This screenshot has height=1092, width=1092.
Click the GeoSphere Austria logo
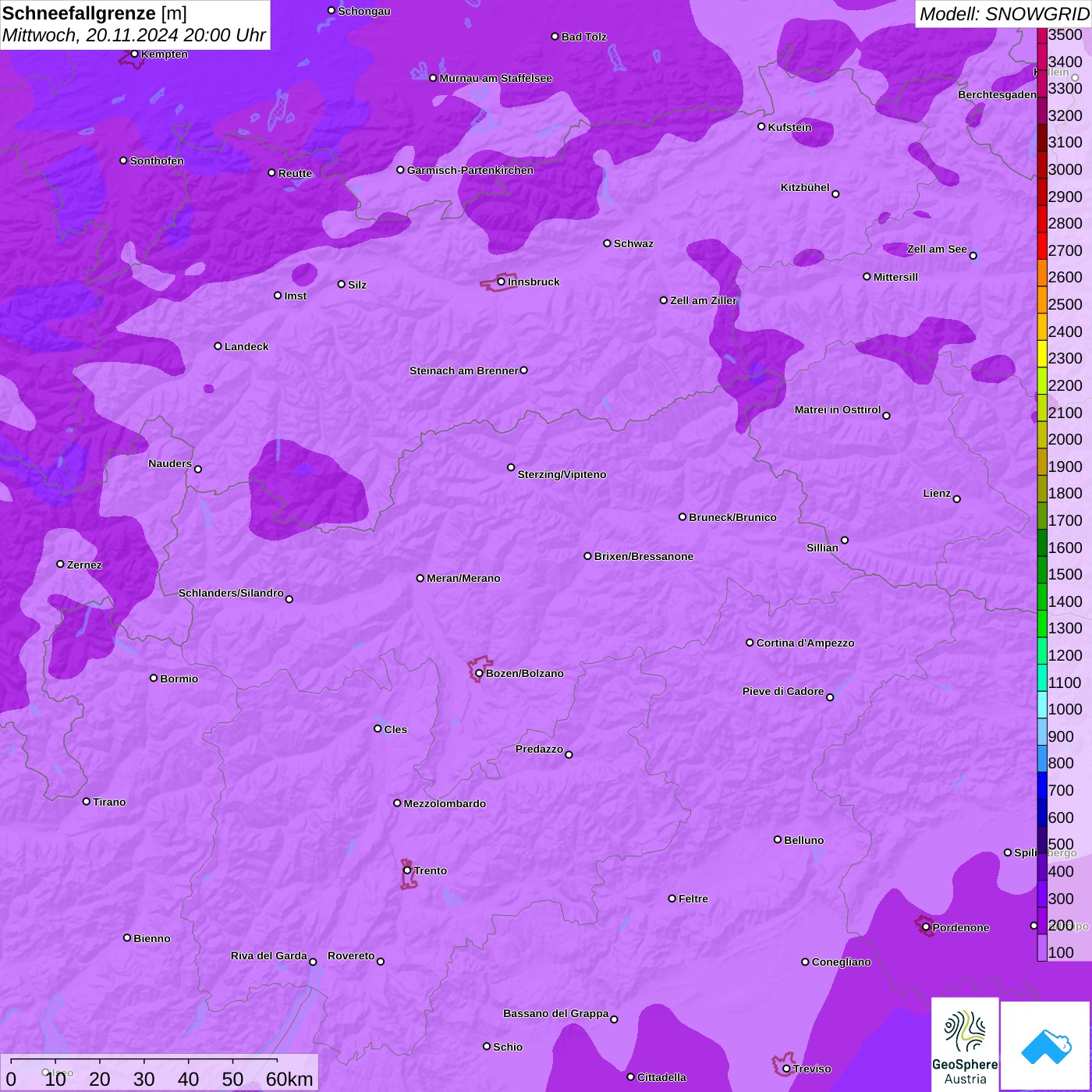(965, 1044)
